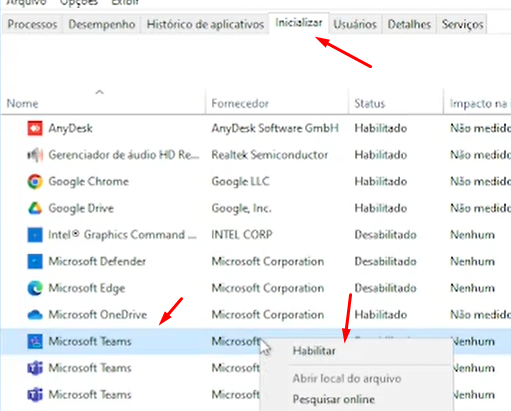Viewport: 511px width, 411px height.
Task: Select the Intel Graphics Command icon
Action: pos(35,235)
